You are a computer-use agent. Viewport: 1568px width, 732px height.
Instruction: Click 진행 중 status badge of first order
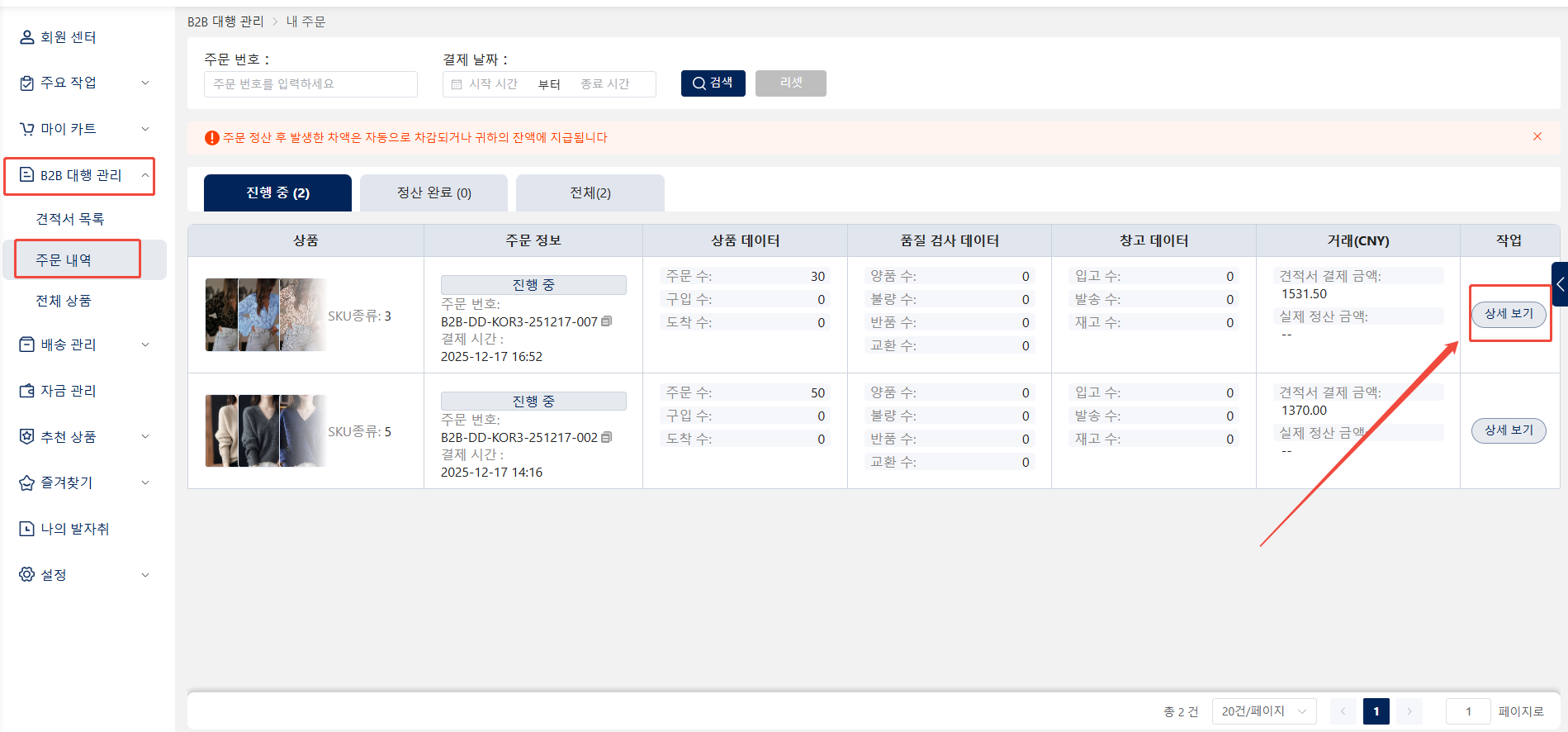tap(533, 285)
